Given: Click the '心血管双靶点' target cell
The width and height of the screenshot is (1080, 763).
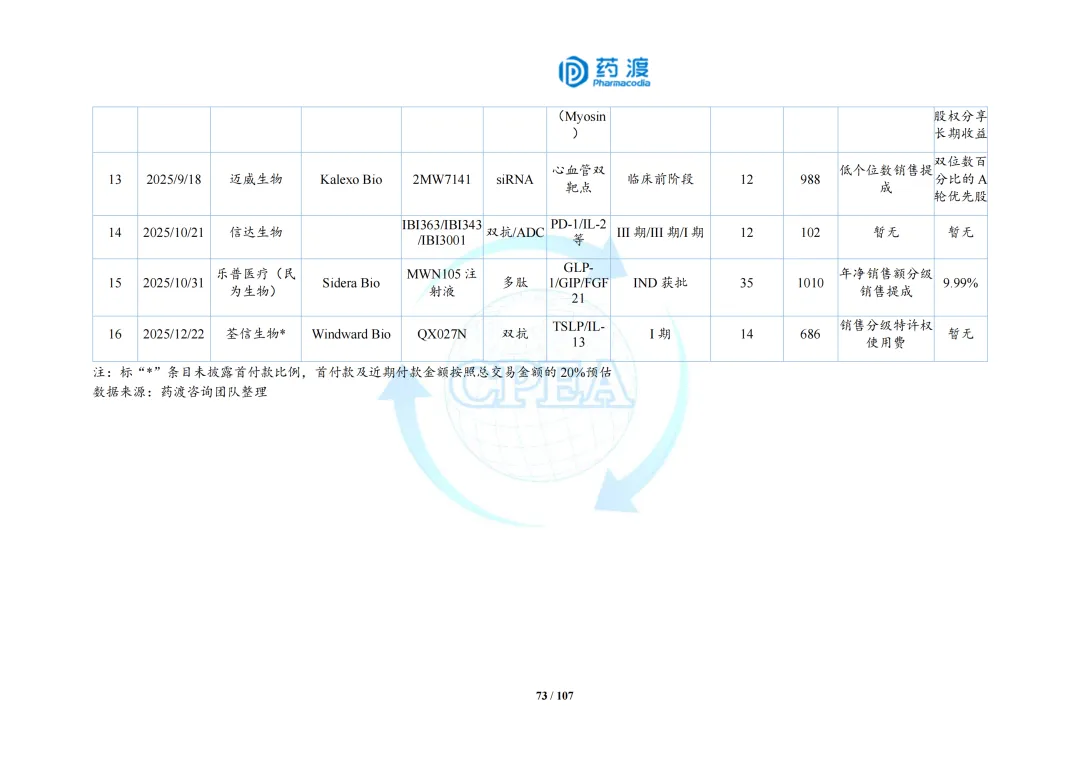Looking at the screenshot, I should (579, 184).
